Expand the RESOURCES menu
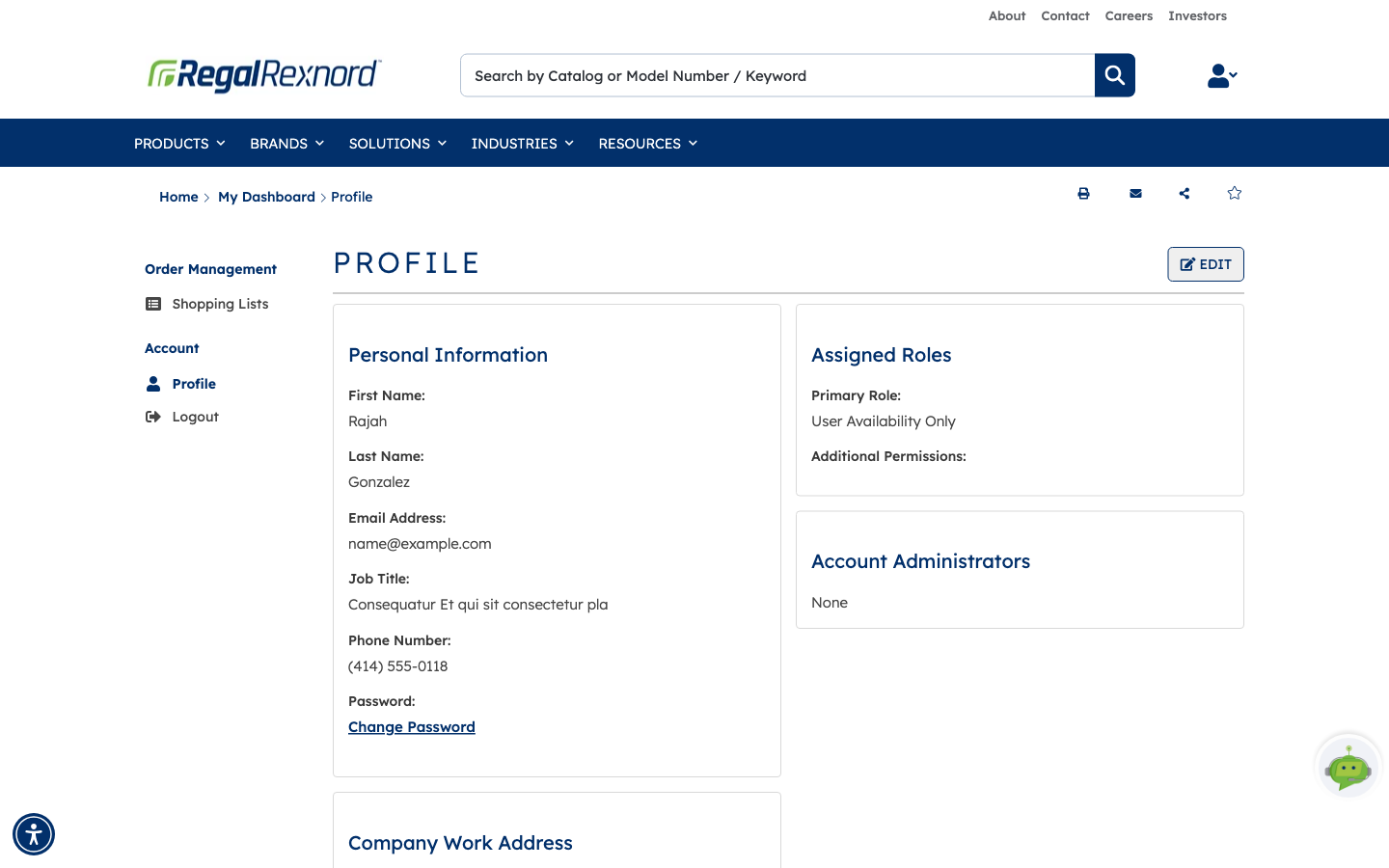Screen dimensions: 1389x868 (x=647, y=143)
